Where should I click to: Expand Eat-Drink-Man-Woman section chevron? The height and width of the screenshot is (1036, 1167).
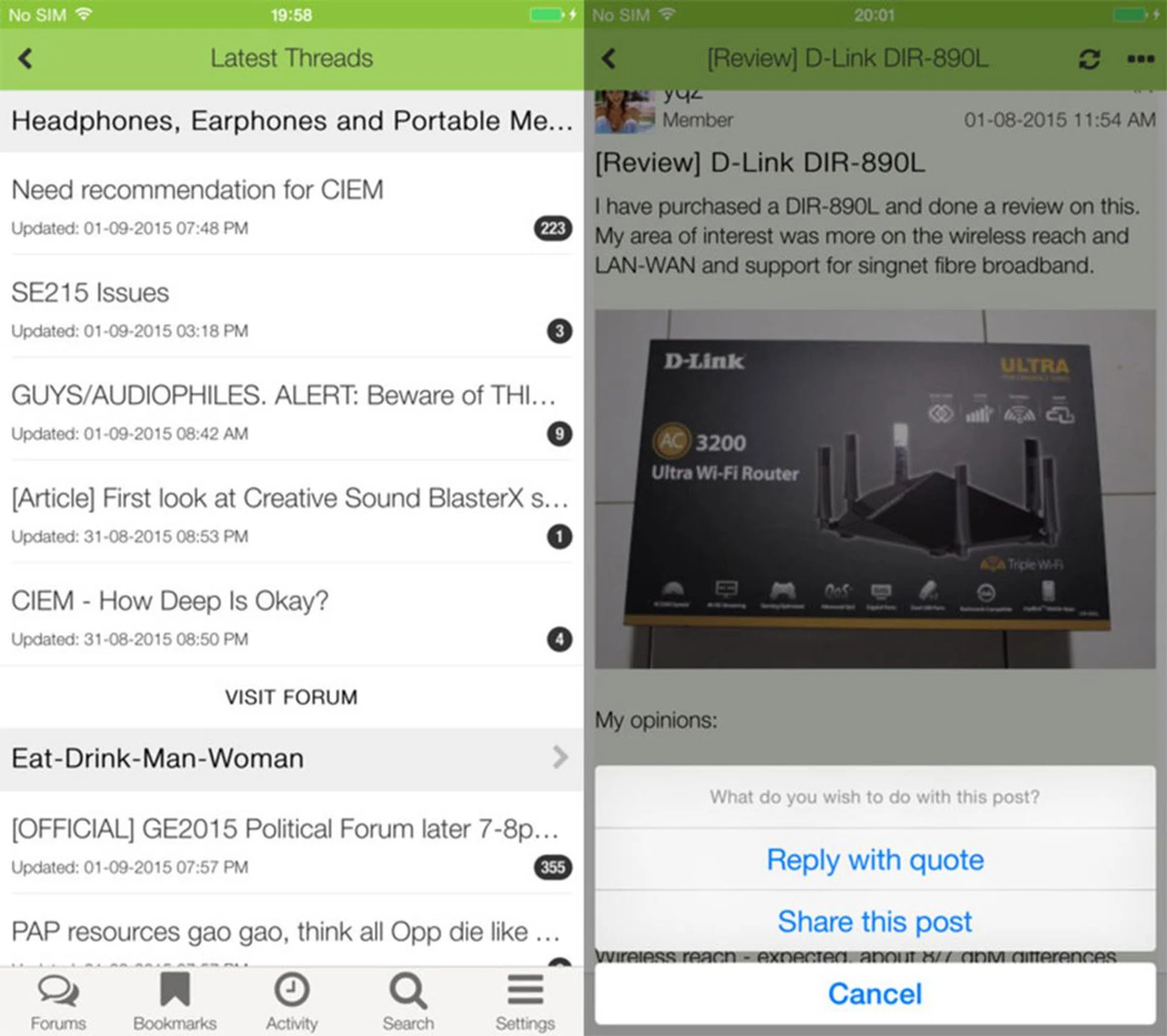560,758
